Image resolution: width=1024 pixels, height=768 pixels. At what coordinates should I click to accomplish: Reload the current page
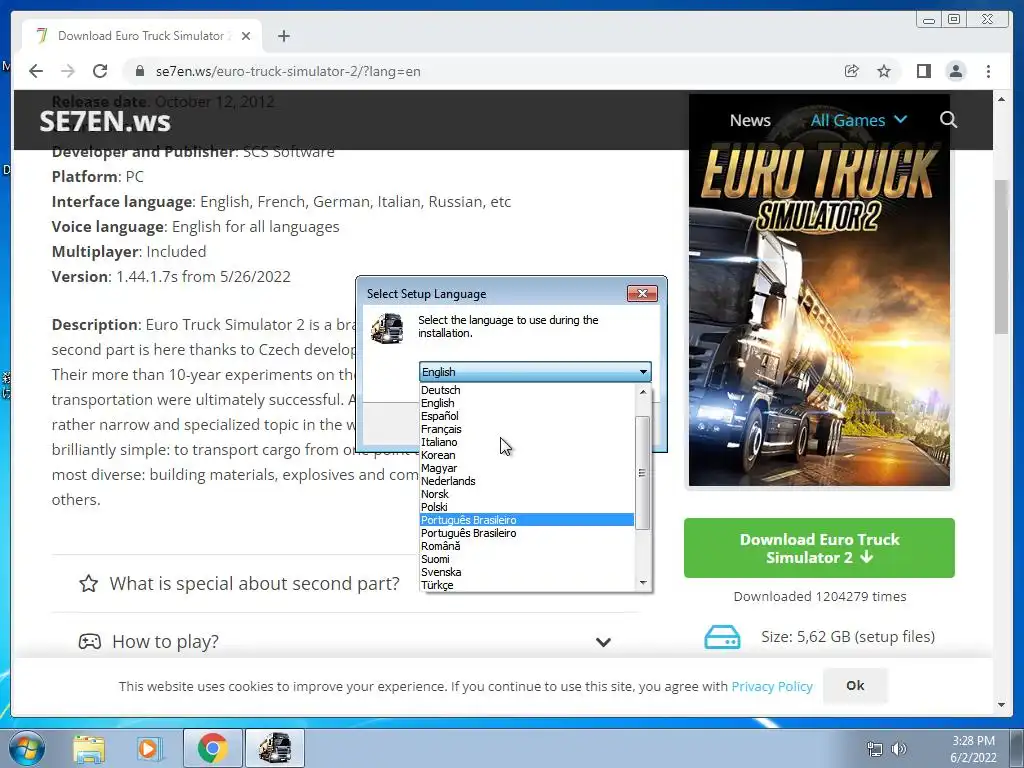point(100,71)
